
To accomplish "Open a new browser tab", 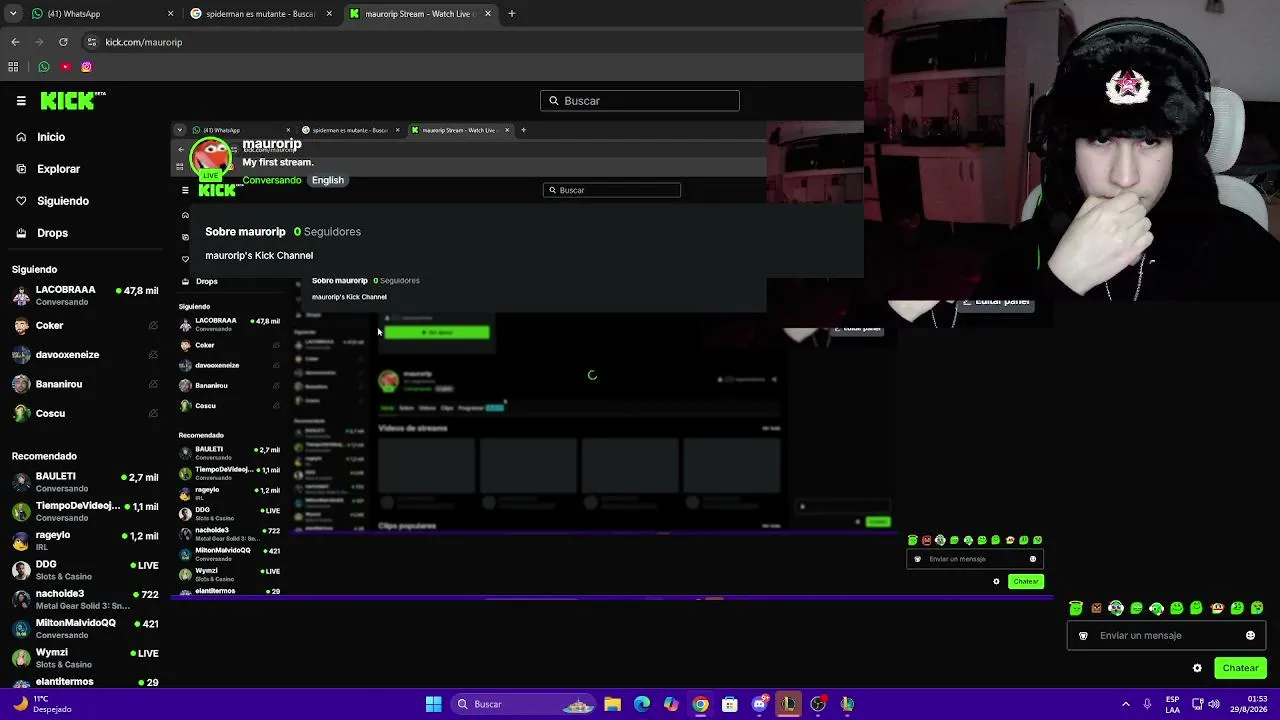I will 511,14.
